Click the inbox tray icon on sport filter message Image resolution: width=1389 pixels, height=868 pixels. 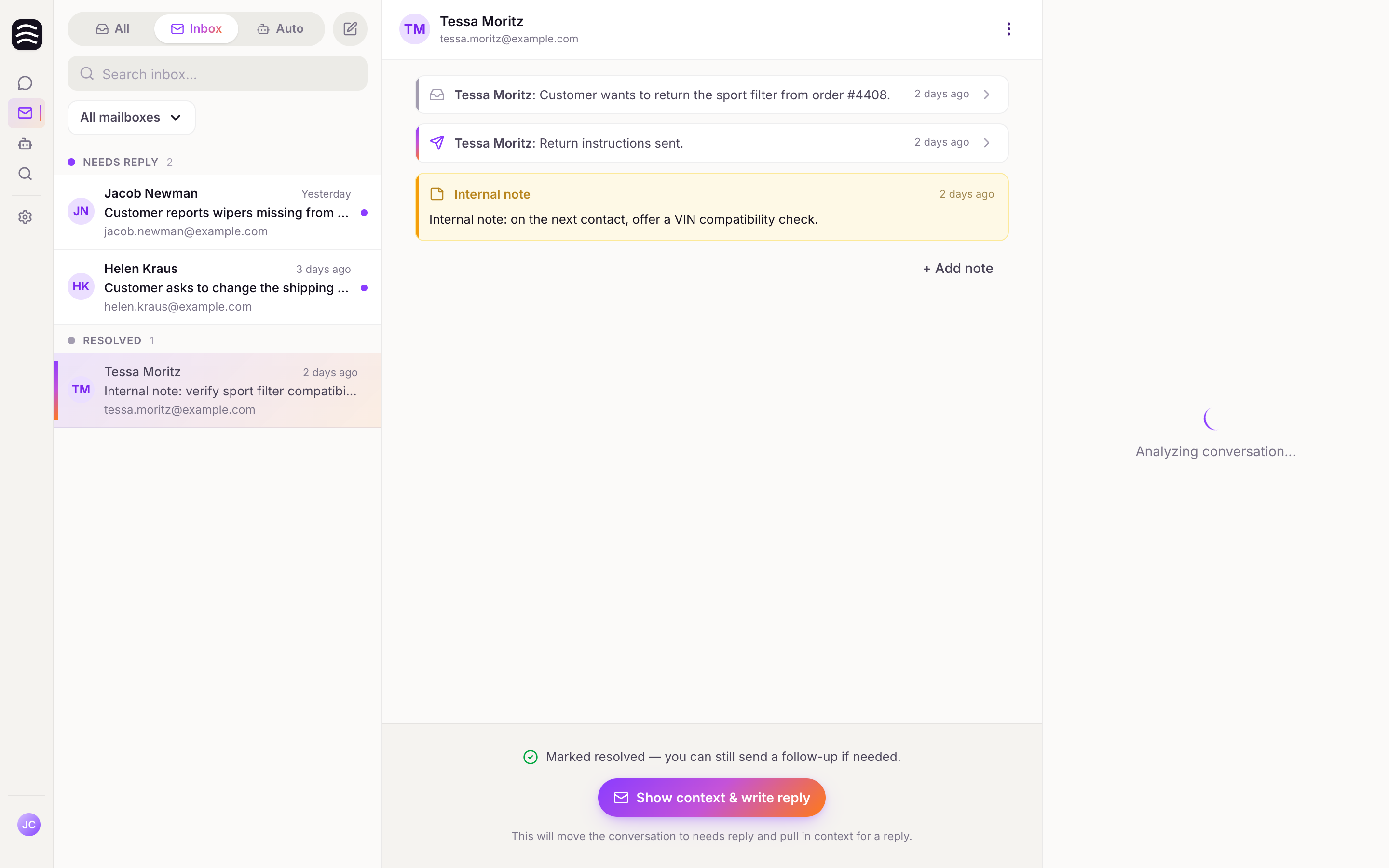(x=437, y=95)
